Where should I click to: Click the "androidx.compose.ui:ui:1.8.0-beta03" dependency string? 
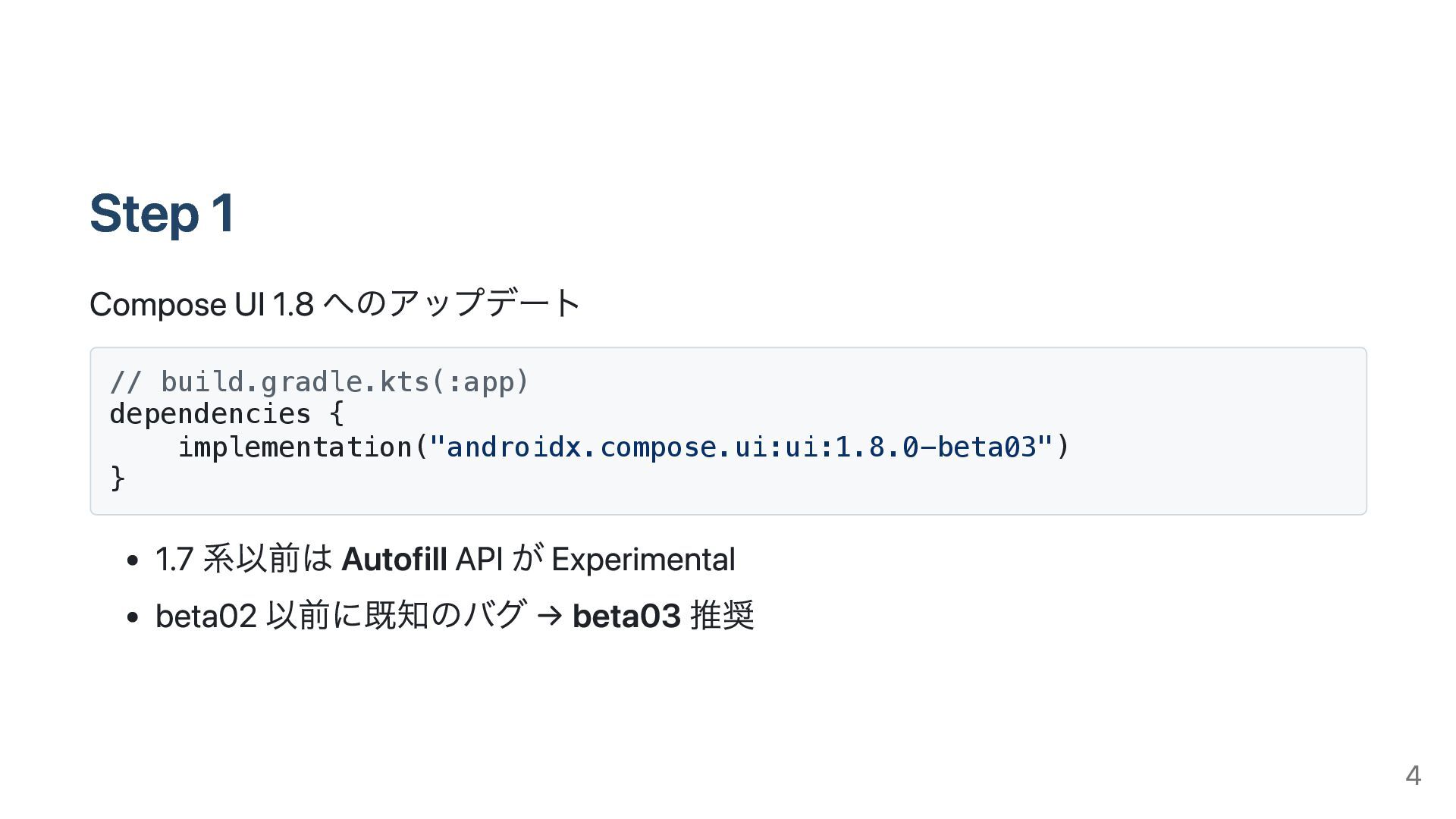tap(741, 447)
